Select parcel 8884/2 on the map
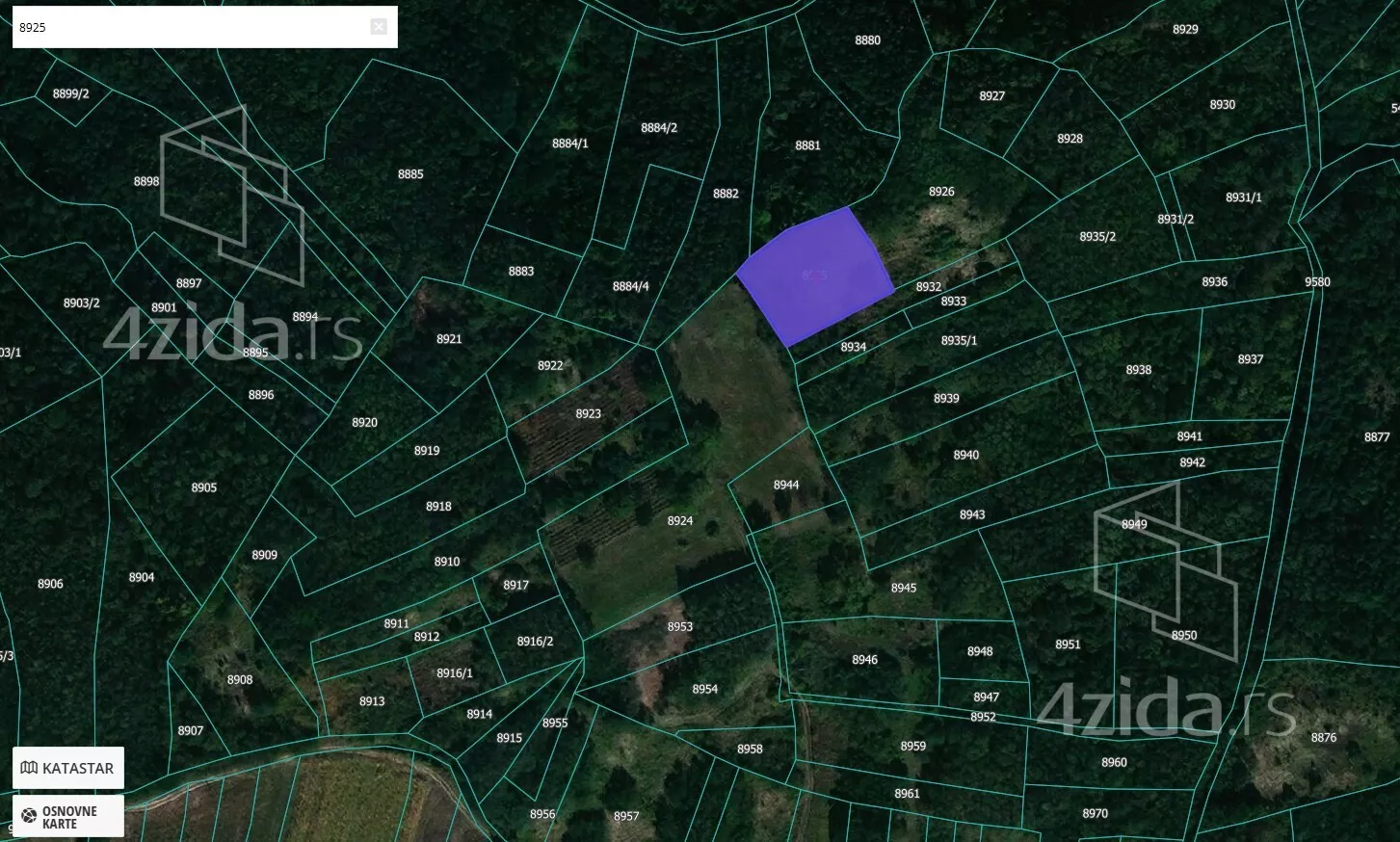 click(x=659, y=128)
